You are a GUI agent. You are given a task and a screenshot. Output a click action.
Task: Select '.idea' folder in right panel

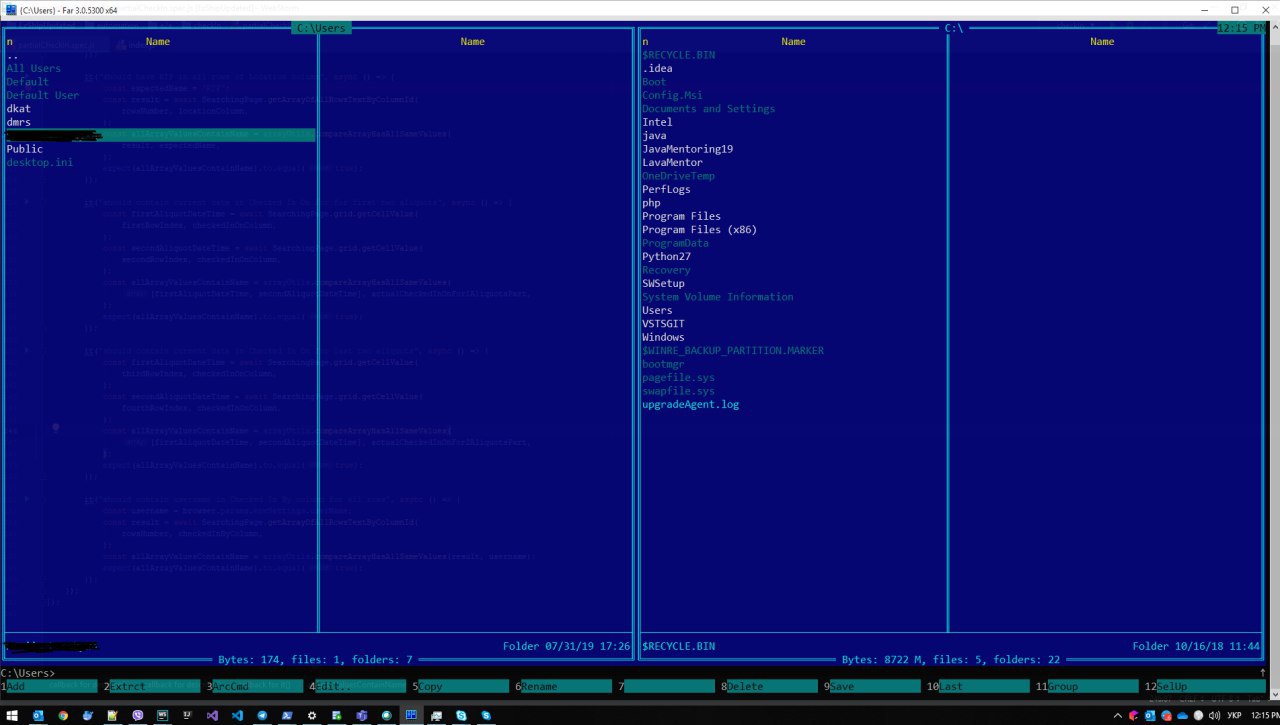(x=657, y=68)
